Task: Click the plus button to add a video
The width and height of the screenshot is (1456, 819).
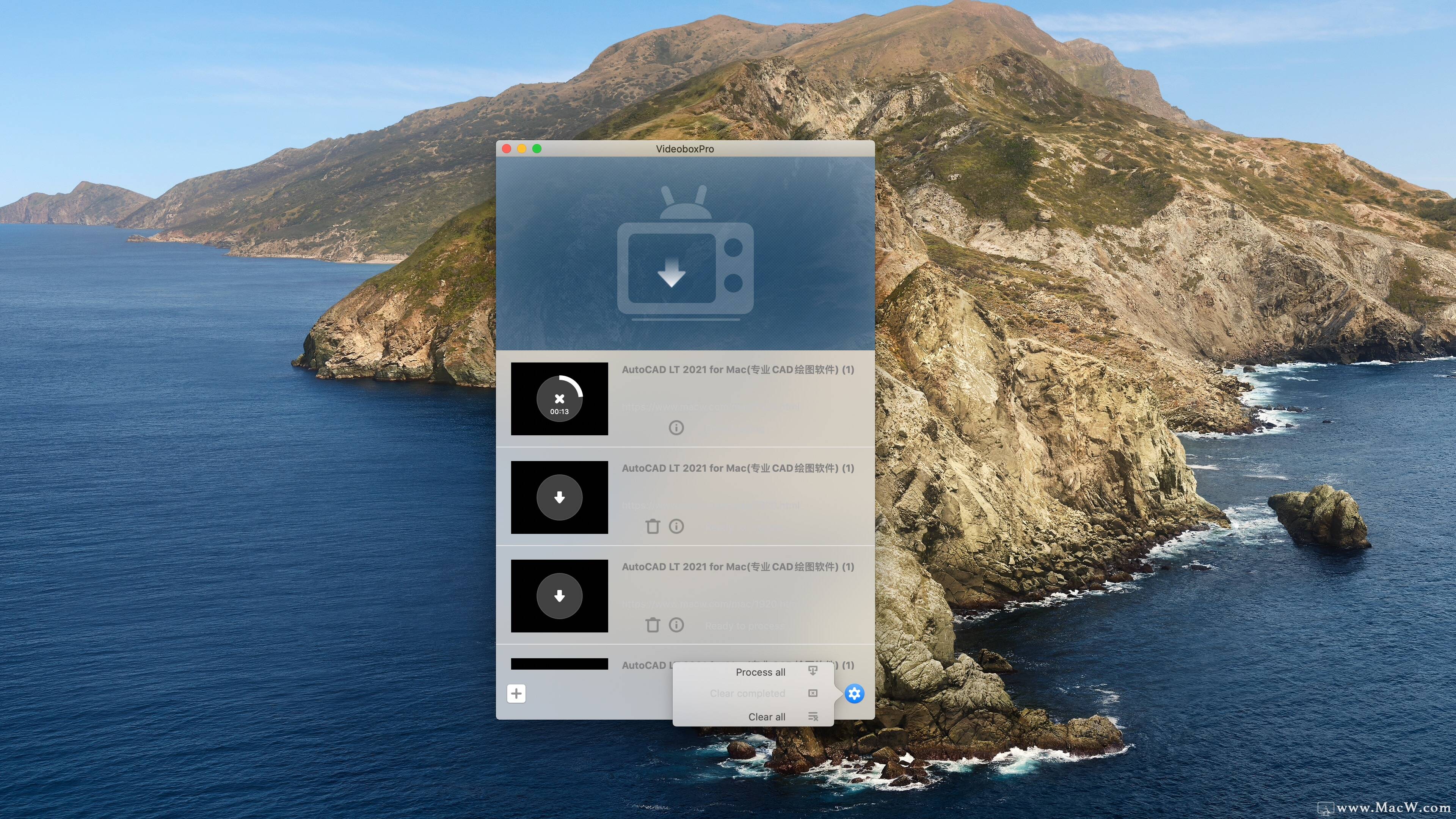Action: click(x=516, y=693)
